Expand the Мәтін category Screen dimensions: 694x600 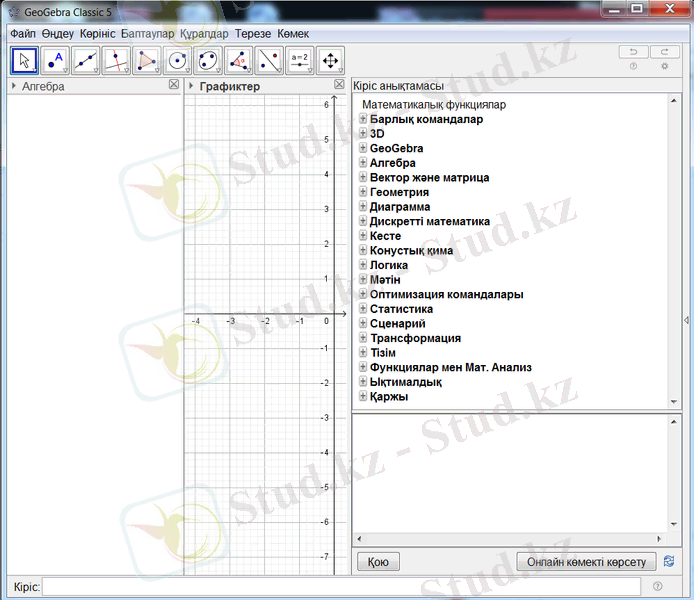(363, 279)
